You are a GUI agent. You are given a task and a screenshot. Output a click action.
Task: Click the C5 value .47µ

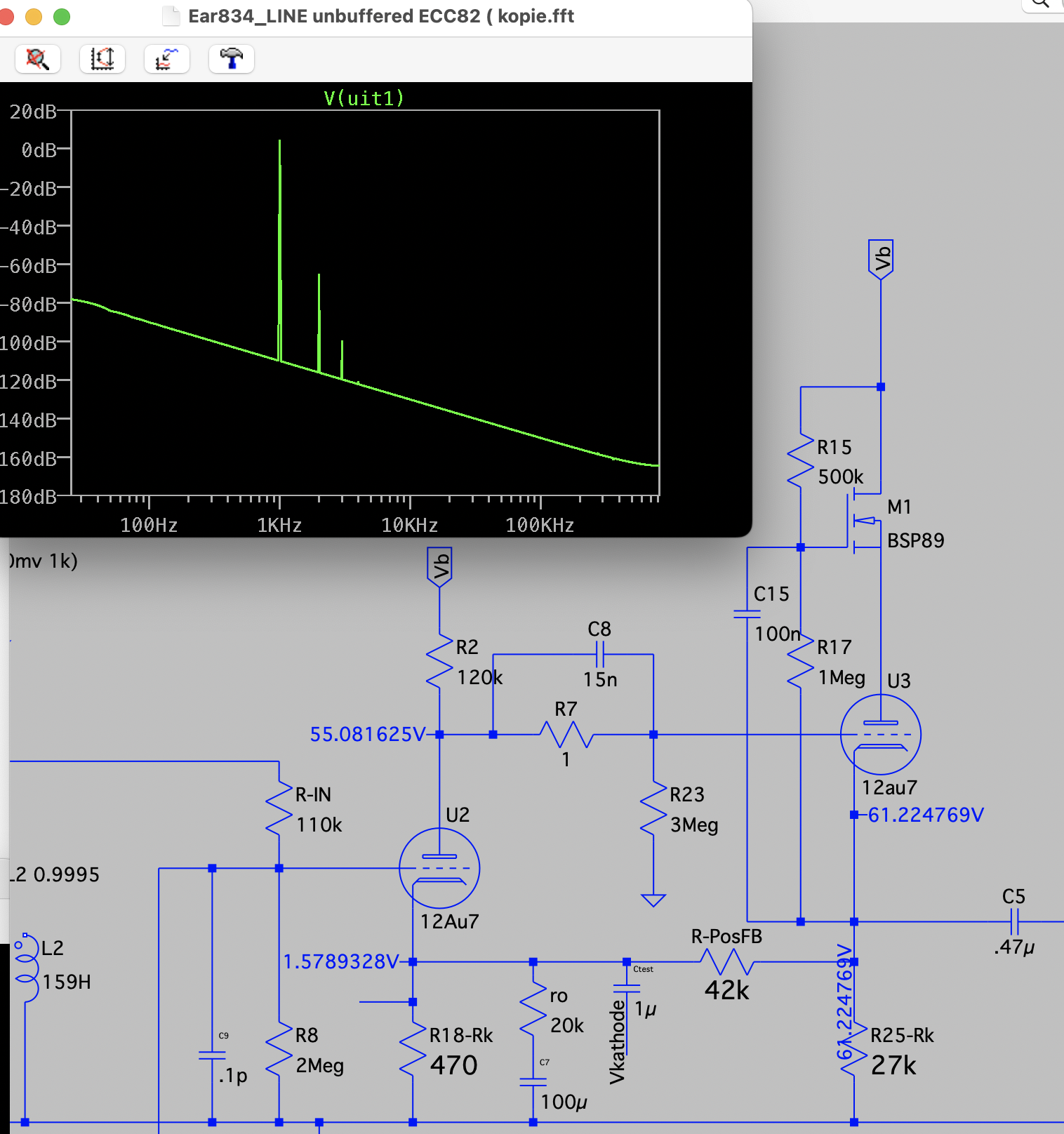1014,947
